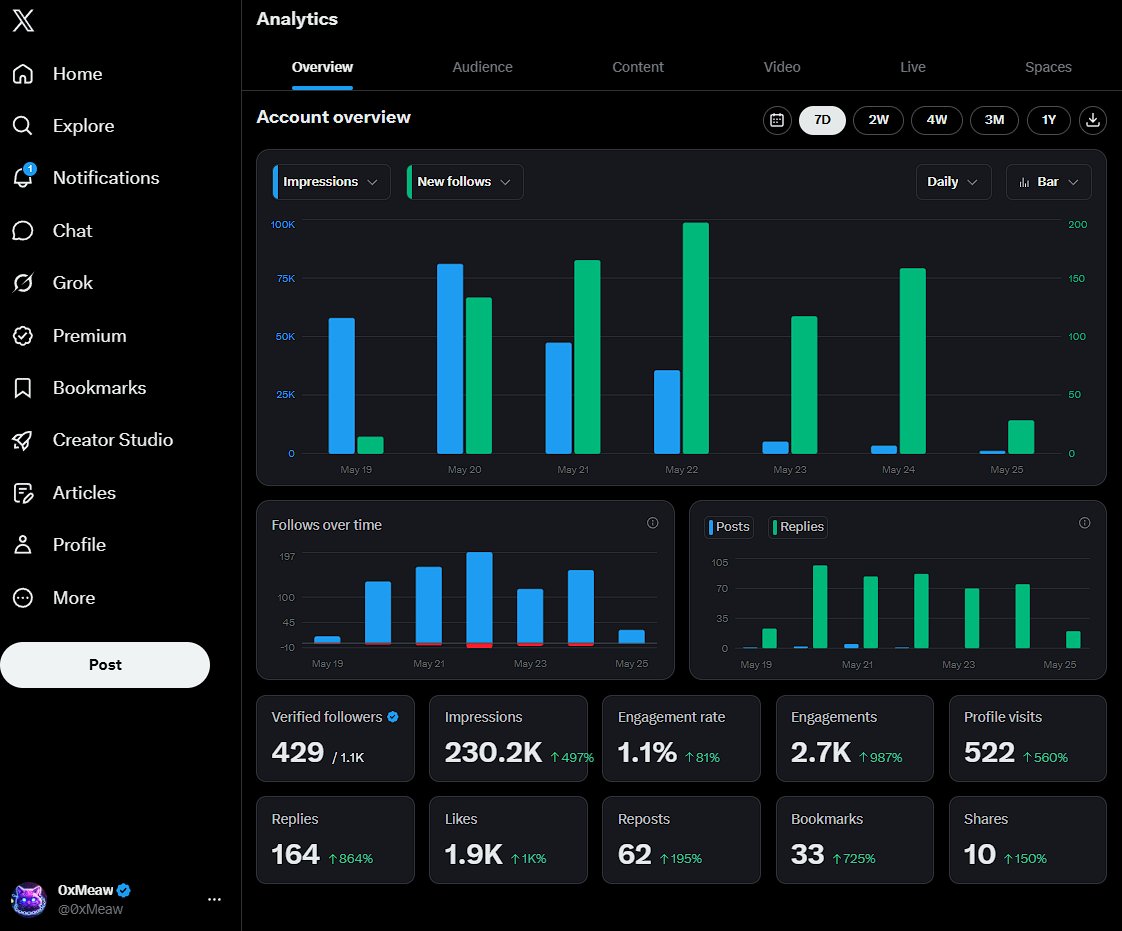
Task: Click the Explore magnifier icon
Action: tap(23, 126)
